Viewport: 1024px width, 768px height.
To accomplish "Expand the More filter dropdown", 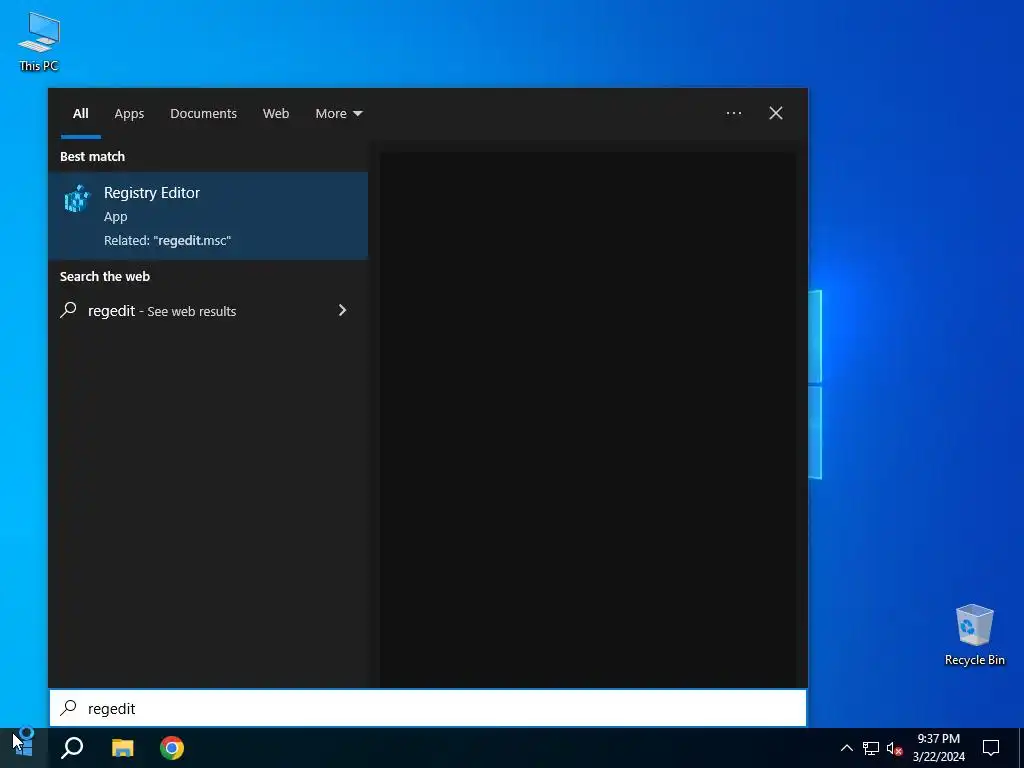I will click(338, 114).
